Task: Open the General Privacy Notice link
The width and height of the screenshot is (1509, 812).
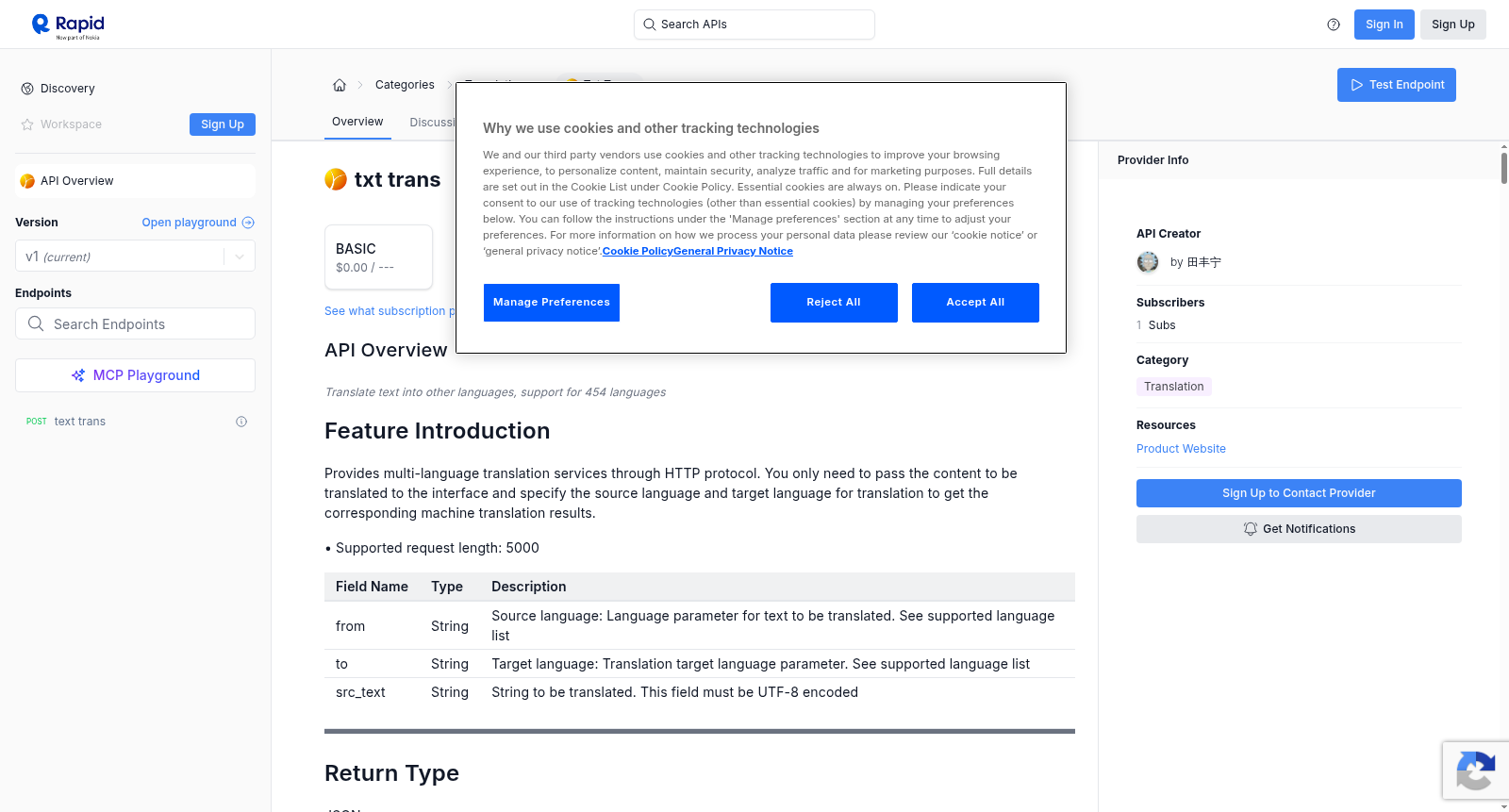Action: 733,251
